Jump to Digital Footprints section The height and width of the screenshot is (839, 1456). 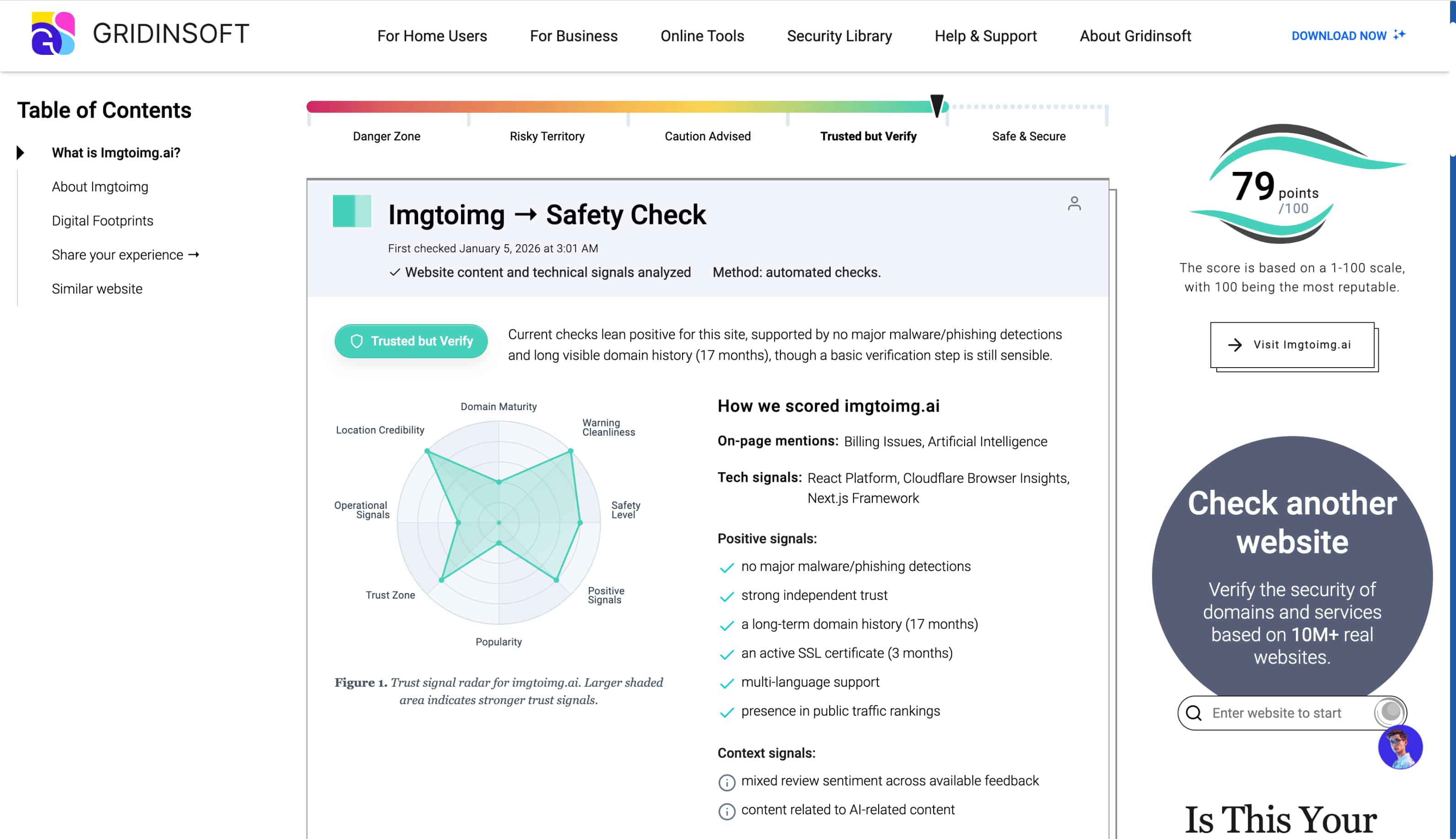[102, 221]
